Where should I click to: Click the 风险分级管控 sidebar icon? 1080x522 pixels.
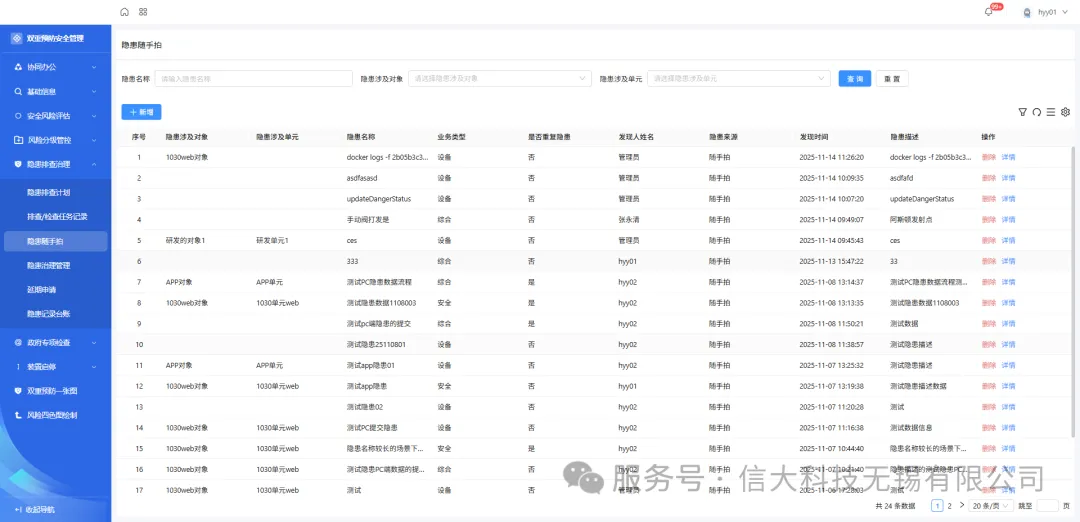(x=18, y=140)
